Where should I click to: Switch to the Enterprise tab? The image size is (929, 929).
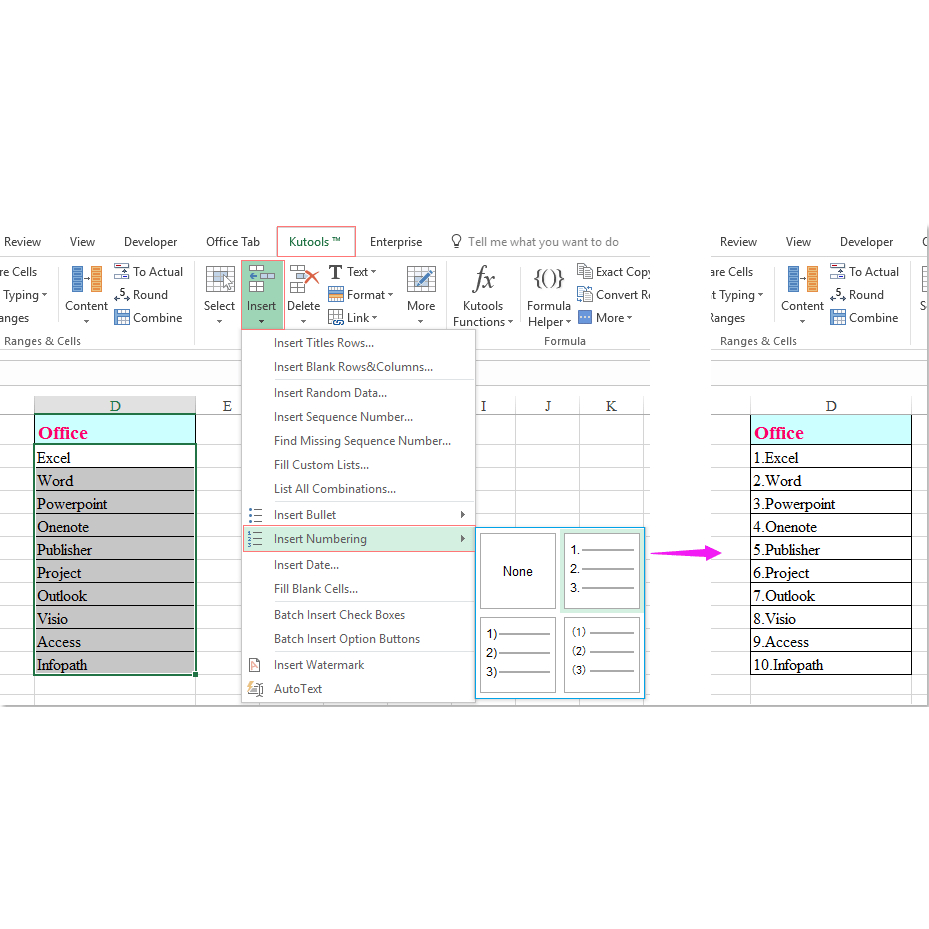396,242
